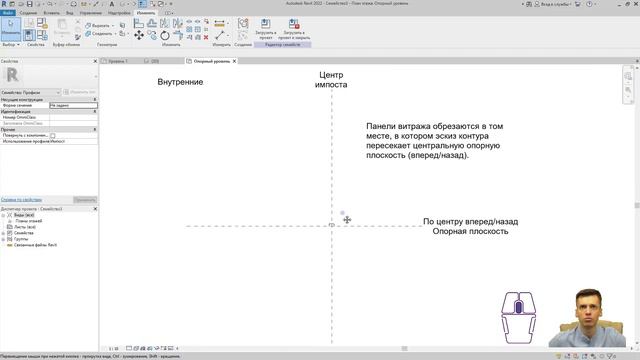
Task: Click the 'Внутренние' label in canvas
Action: pyautogui.click(x=180, y=82)
